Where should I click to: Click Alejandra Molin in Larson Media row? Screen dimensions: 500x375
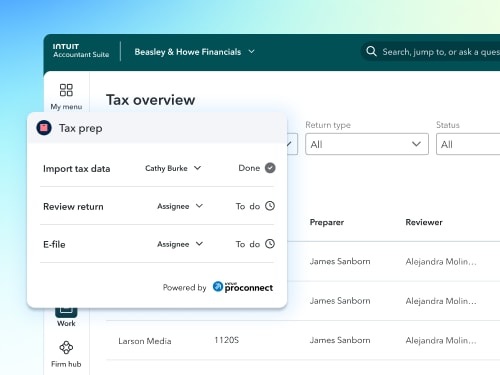click(x=441, y=340)
